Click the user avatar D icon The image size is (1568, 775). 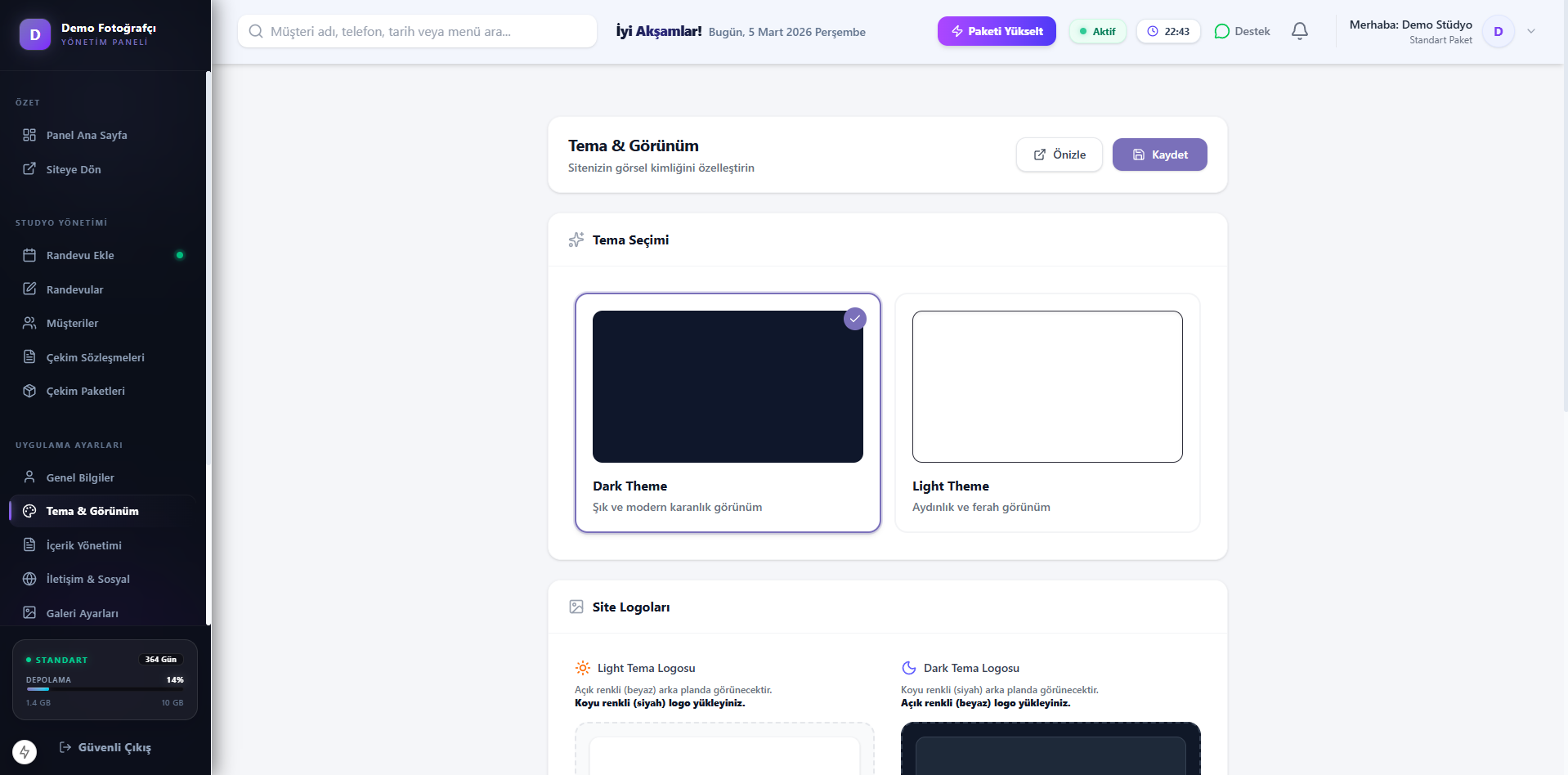tap(1498, 32)
